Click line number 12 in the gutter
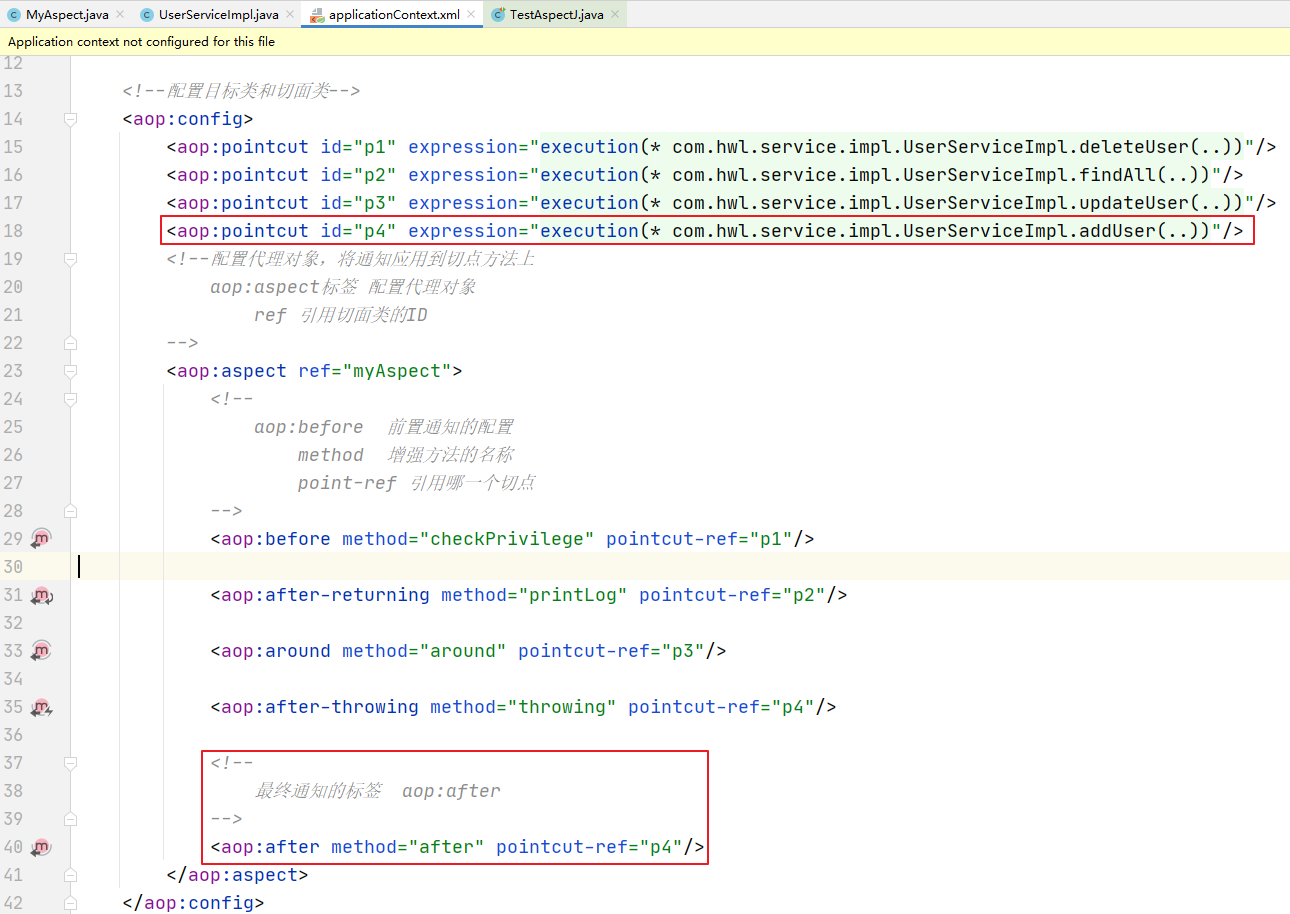 13,63
